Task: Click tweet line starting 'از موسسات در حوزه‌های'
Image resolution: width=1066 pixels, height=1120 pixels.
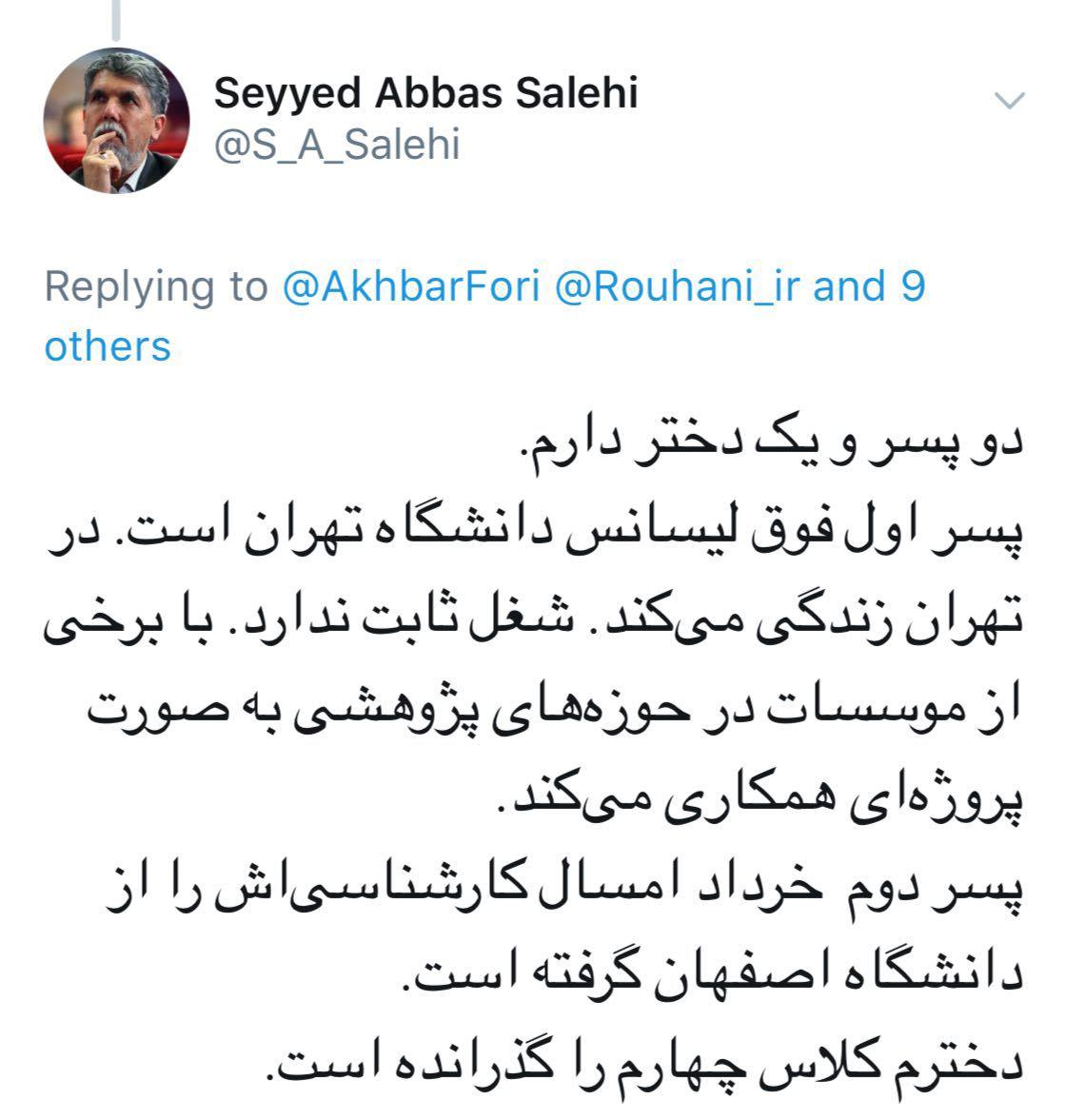Action: pyautogui.click(x=555, y=711)
